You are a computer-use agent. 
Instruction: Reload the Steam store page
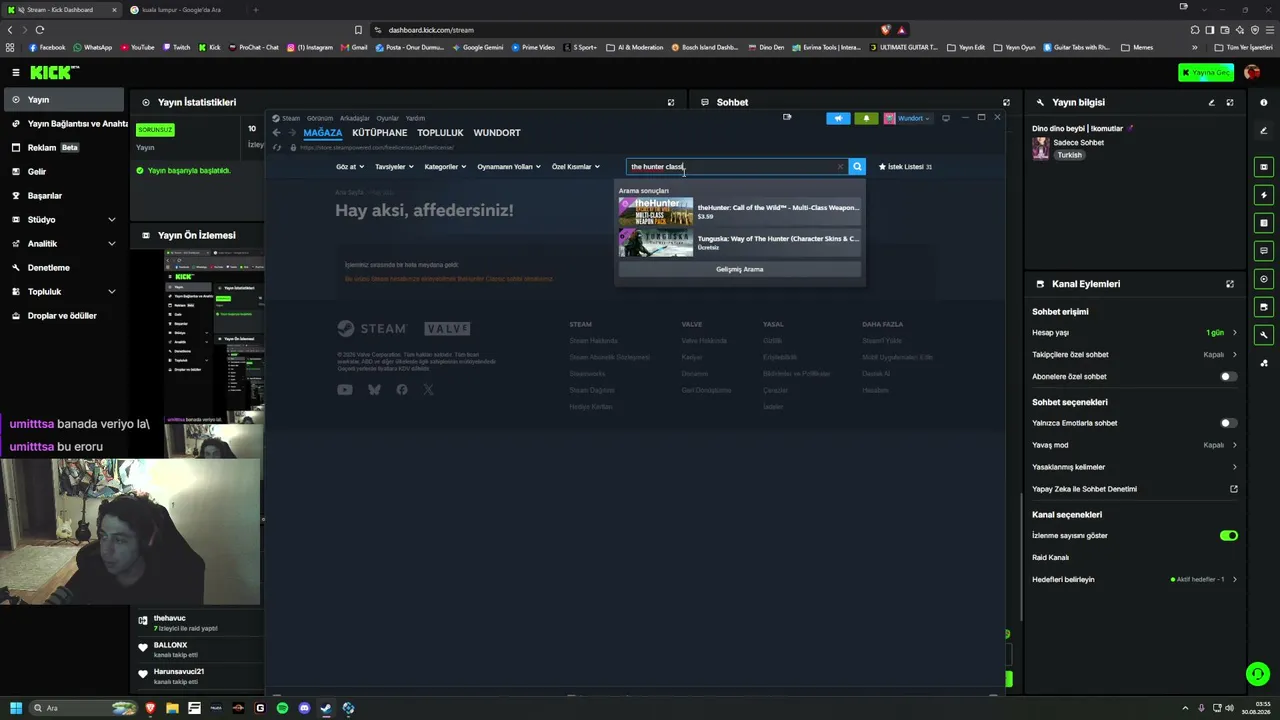pos(277,147)
